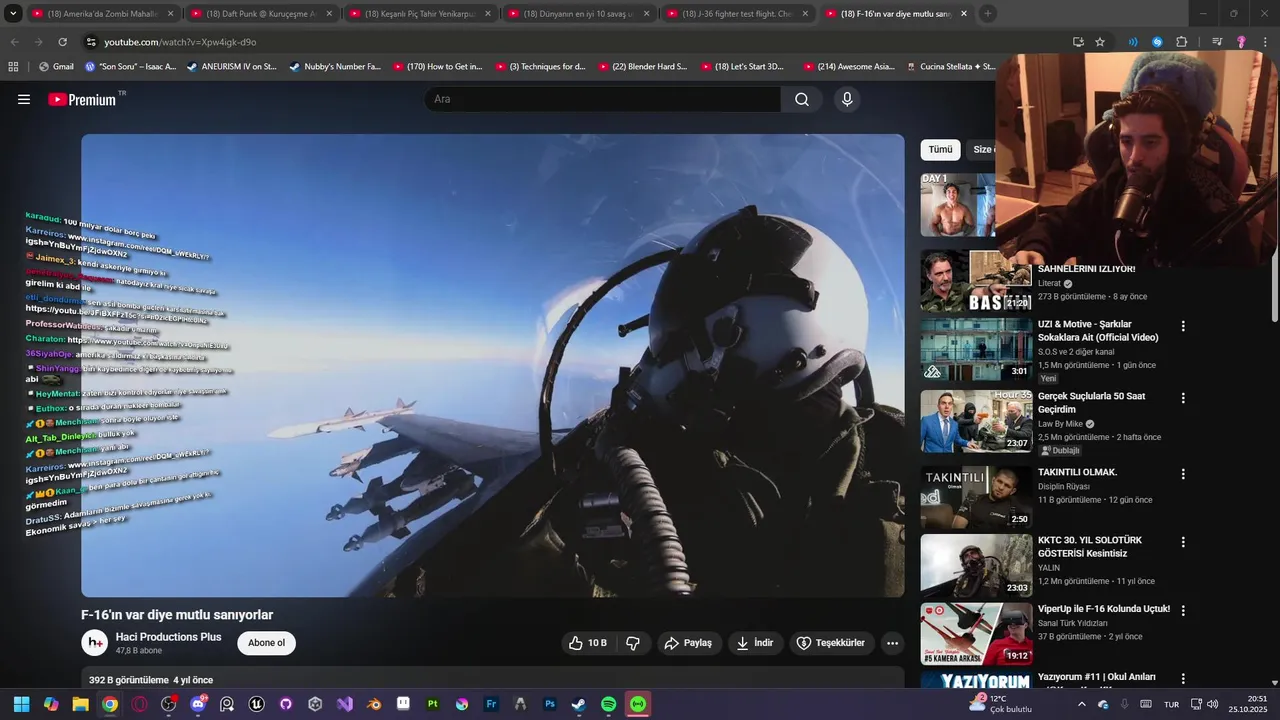
Task: Open Photoshop from the taskbar
Action: point(550,704)
